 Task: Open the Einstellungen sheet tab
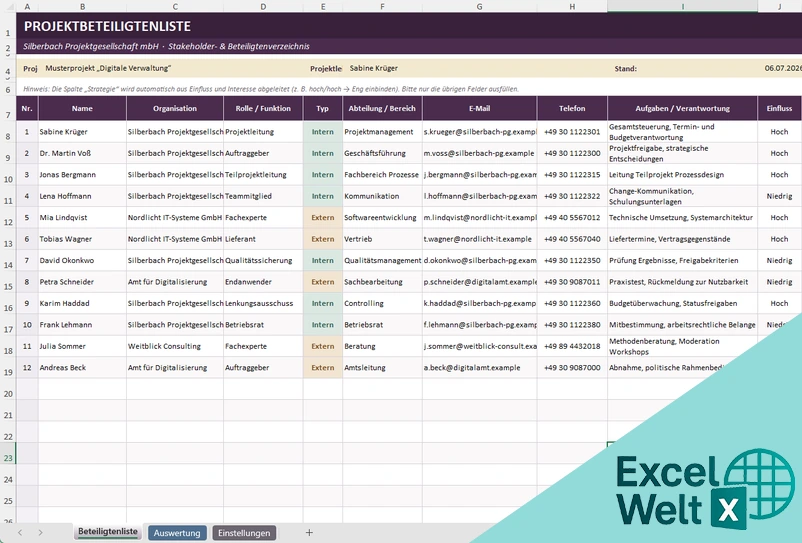tap(244, 533)
